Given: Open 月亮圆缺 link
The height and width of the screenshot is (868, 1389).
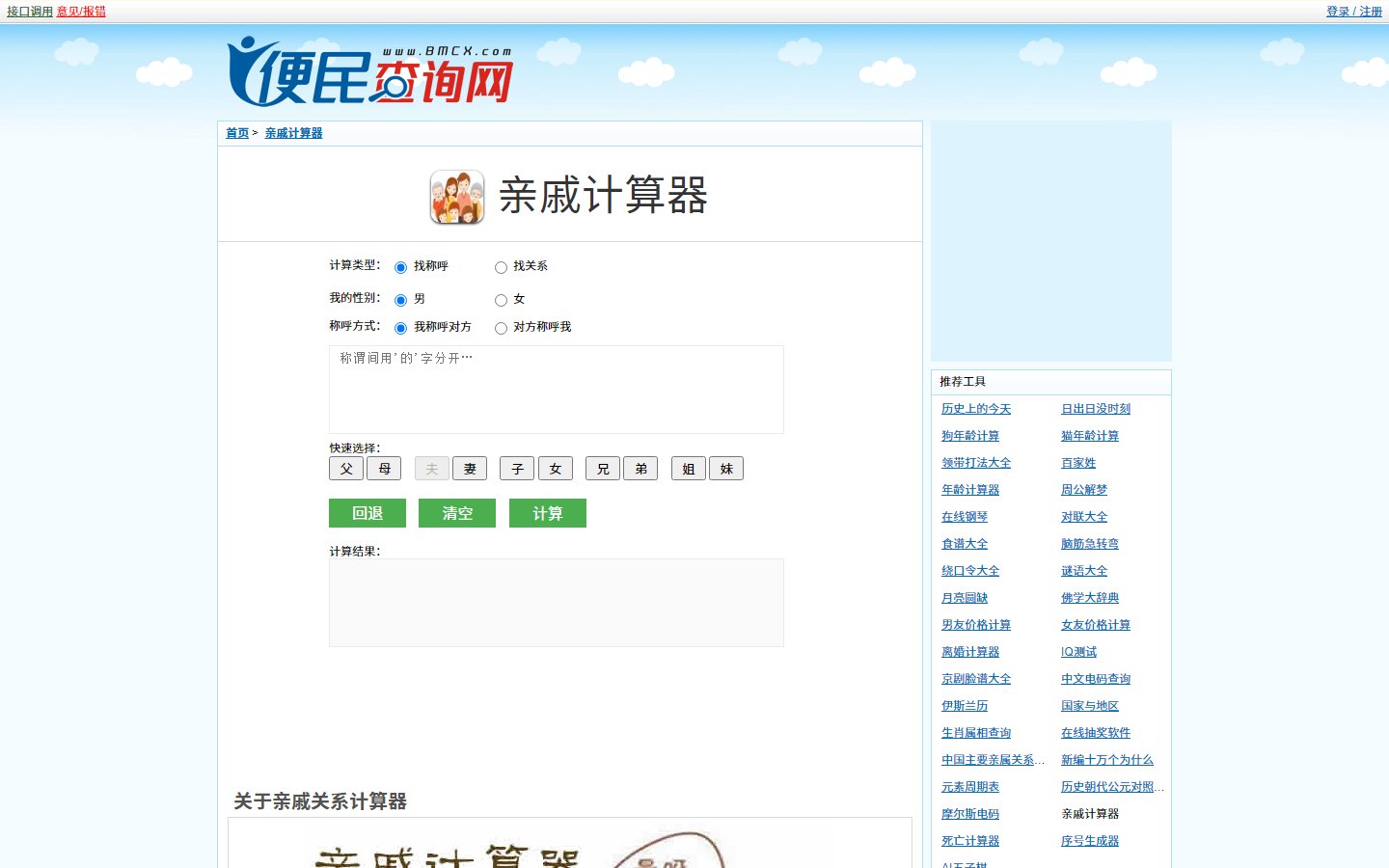Looking at the screenshot, I should coord(965,598).
